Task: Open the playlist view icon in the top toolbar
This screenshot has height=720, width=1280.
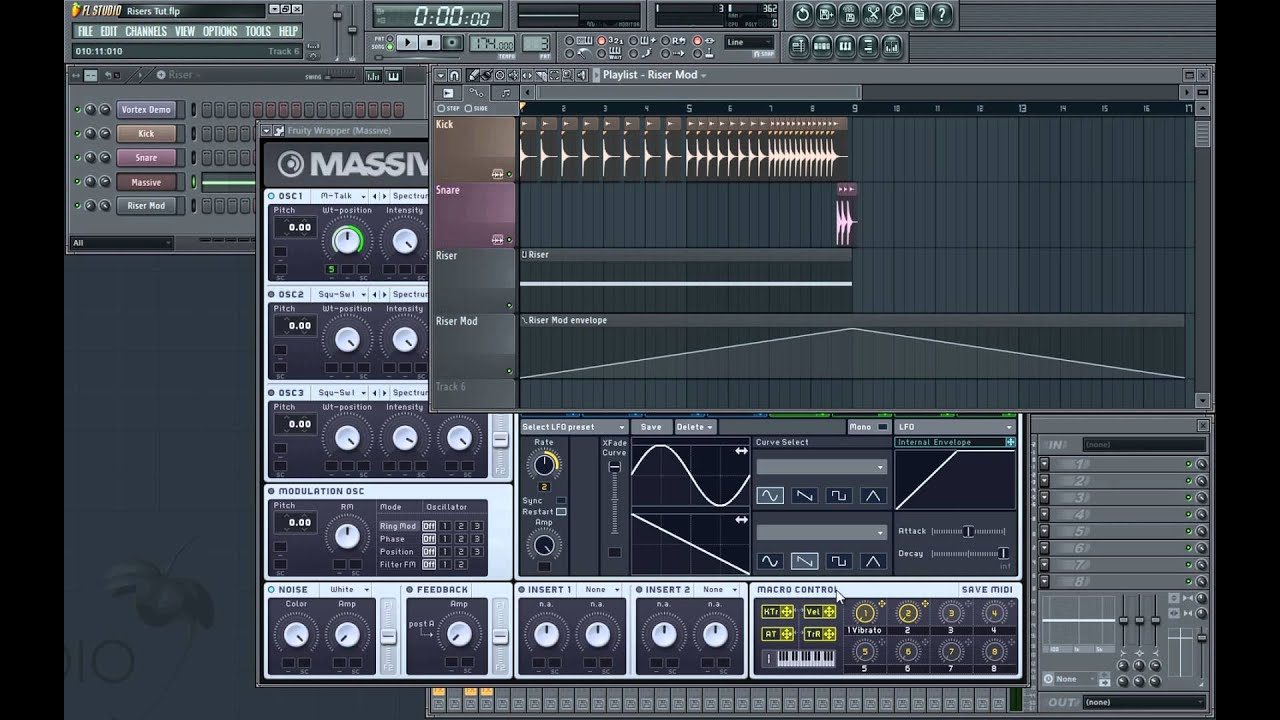Action: 798,45
